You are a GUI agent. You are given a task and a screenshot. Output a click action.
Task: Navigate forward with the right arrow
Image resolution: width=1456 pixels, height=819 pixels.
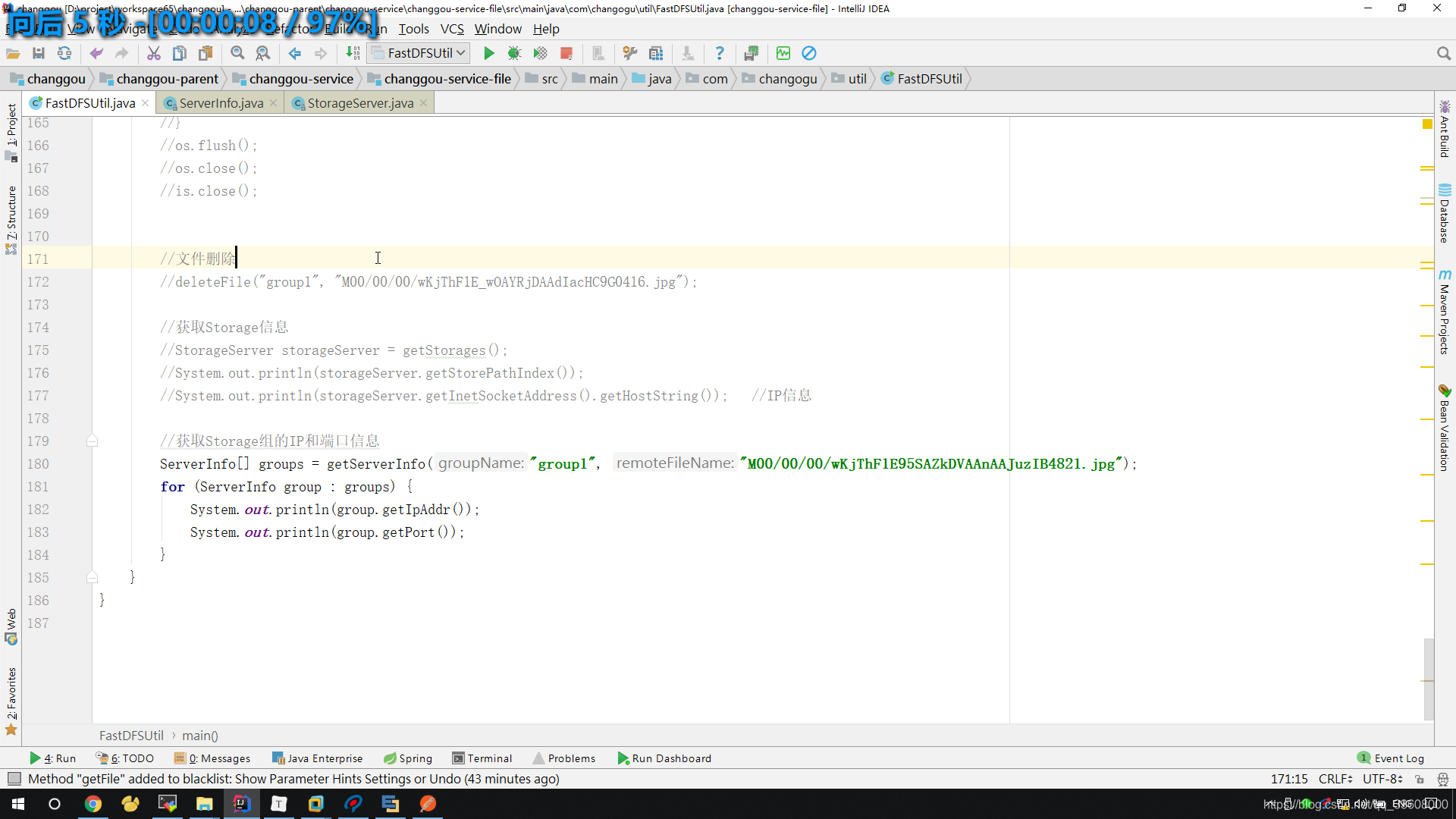(x=321, y=53)
